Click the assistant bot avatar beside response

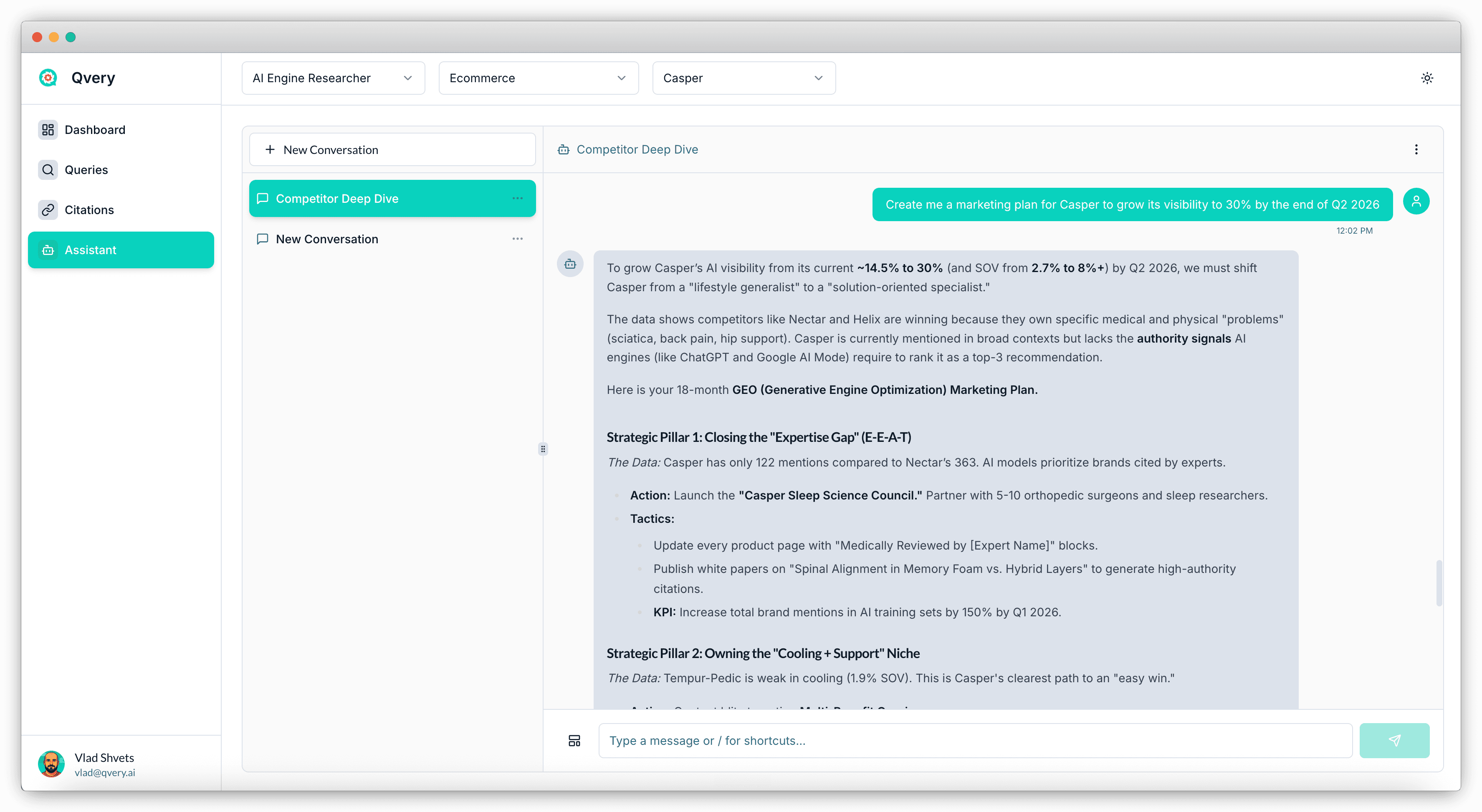pos(570,265)
